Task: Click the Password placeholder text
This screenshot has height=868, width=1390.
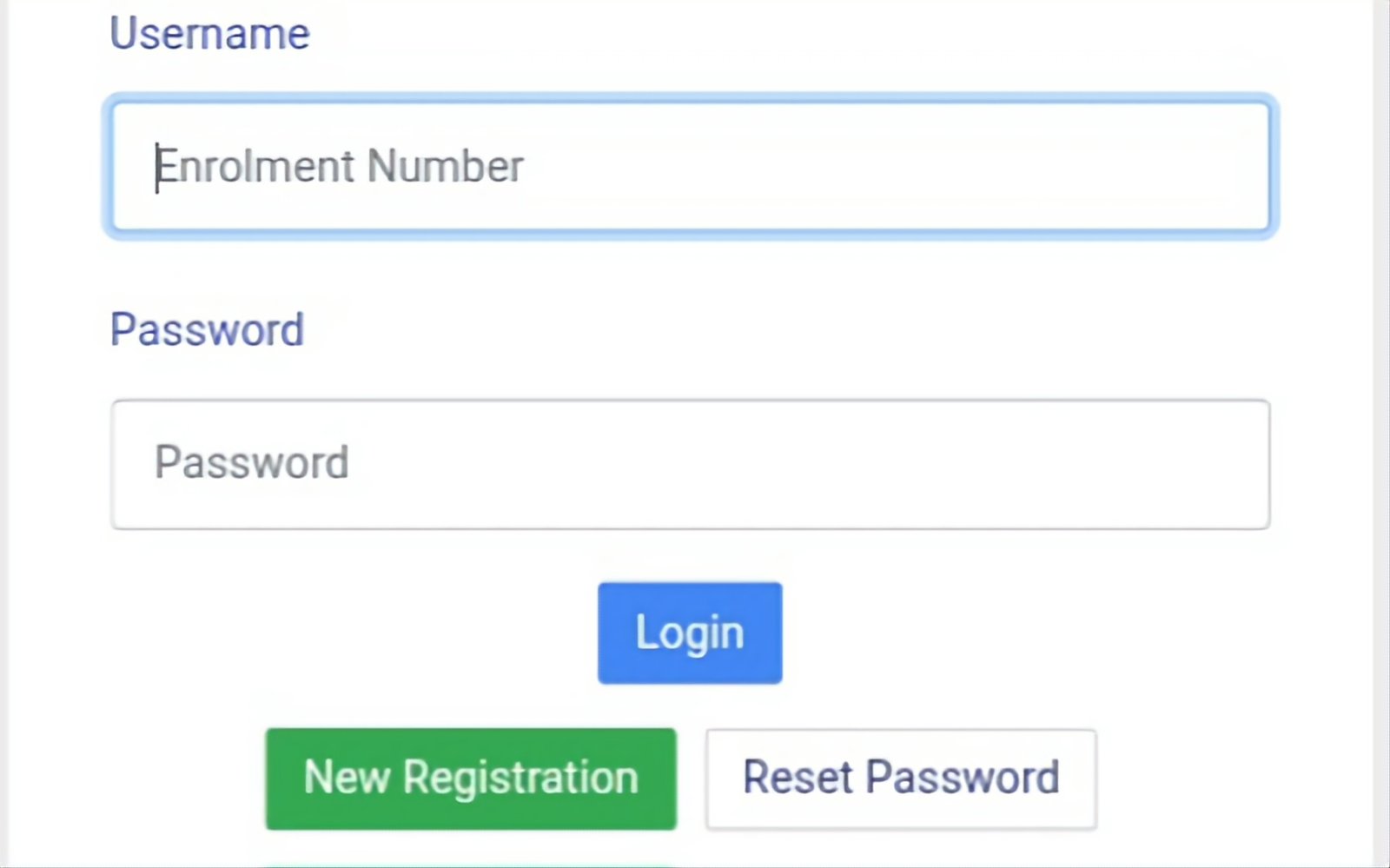Action: (x=252, y=462)
